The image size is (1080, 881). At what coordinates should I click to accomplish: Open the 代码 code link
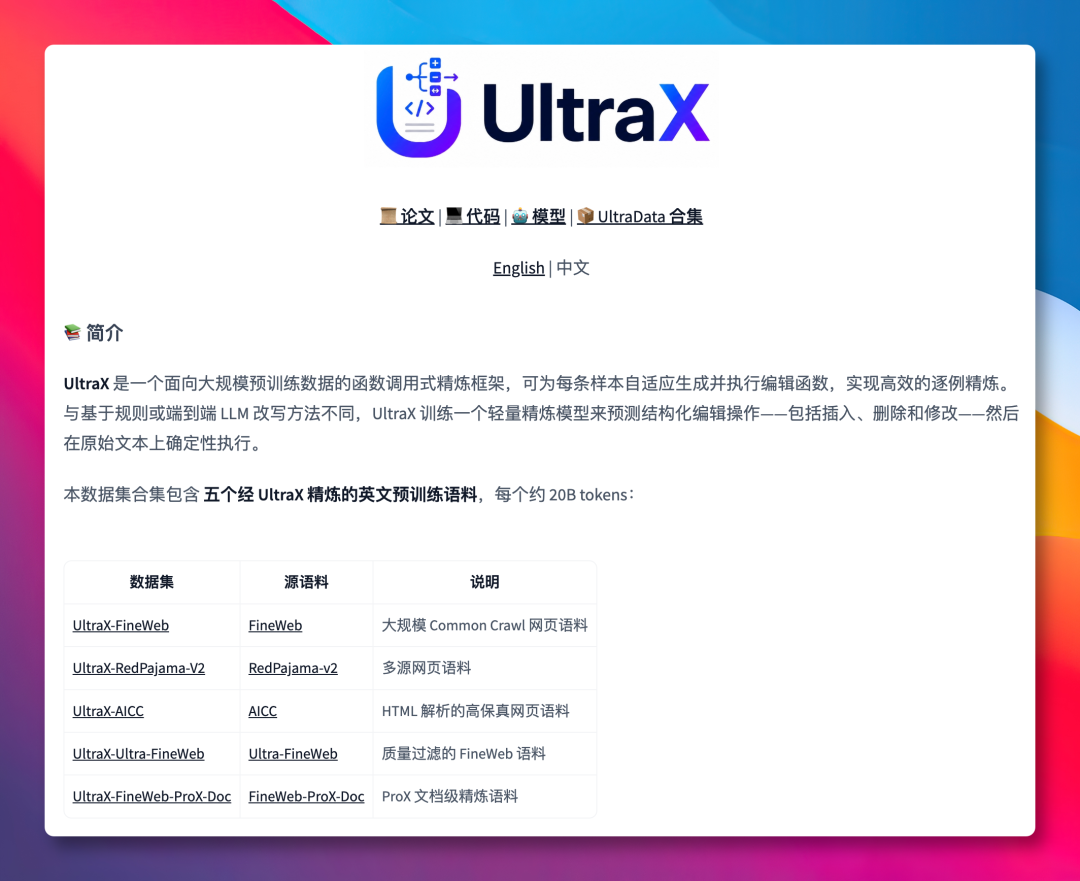point(472,216)
